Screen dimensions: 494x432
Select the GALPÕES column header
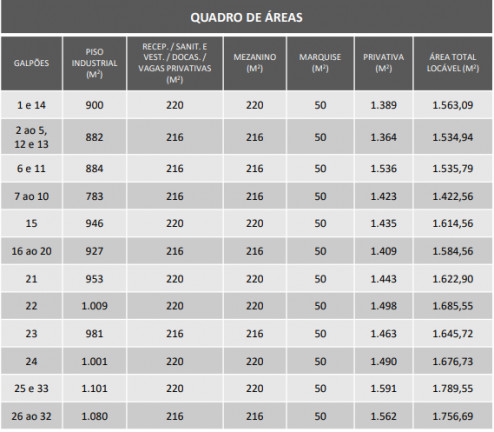coord(31,63)
